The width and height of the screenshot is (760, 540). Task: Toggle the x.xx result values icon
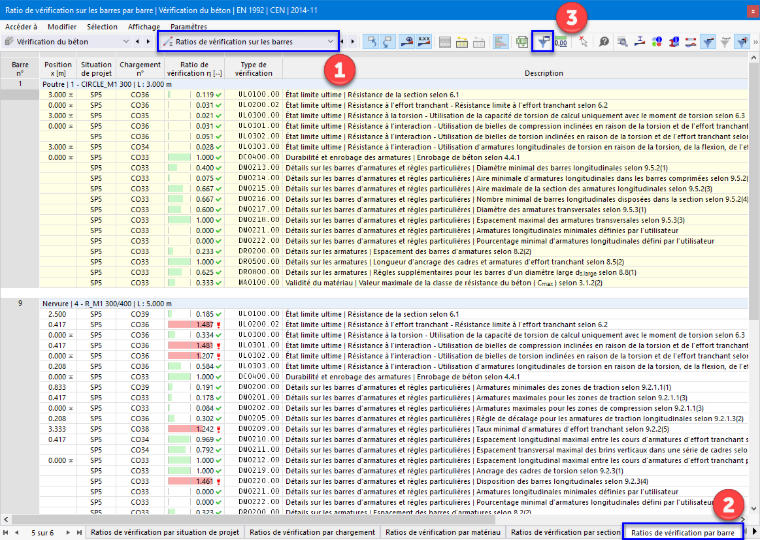(x=424, y=42)
